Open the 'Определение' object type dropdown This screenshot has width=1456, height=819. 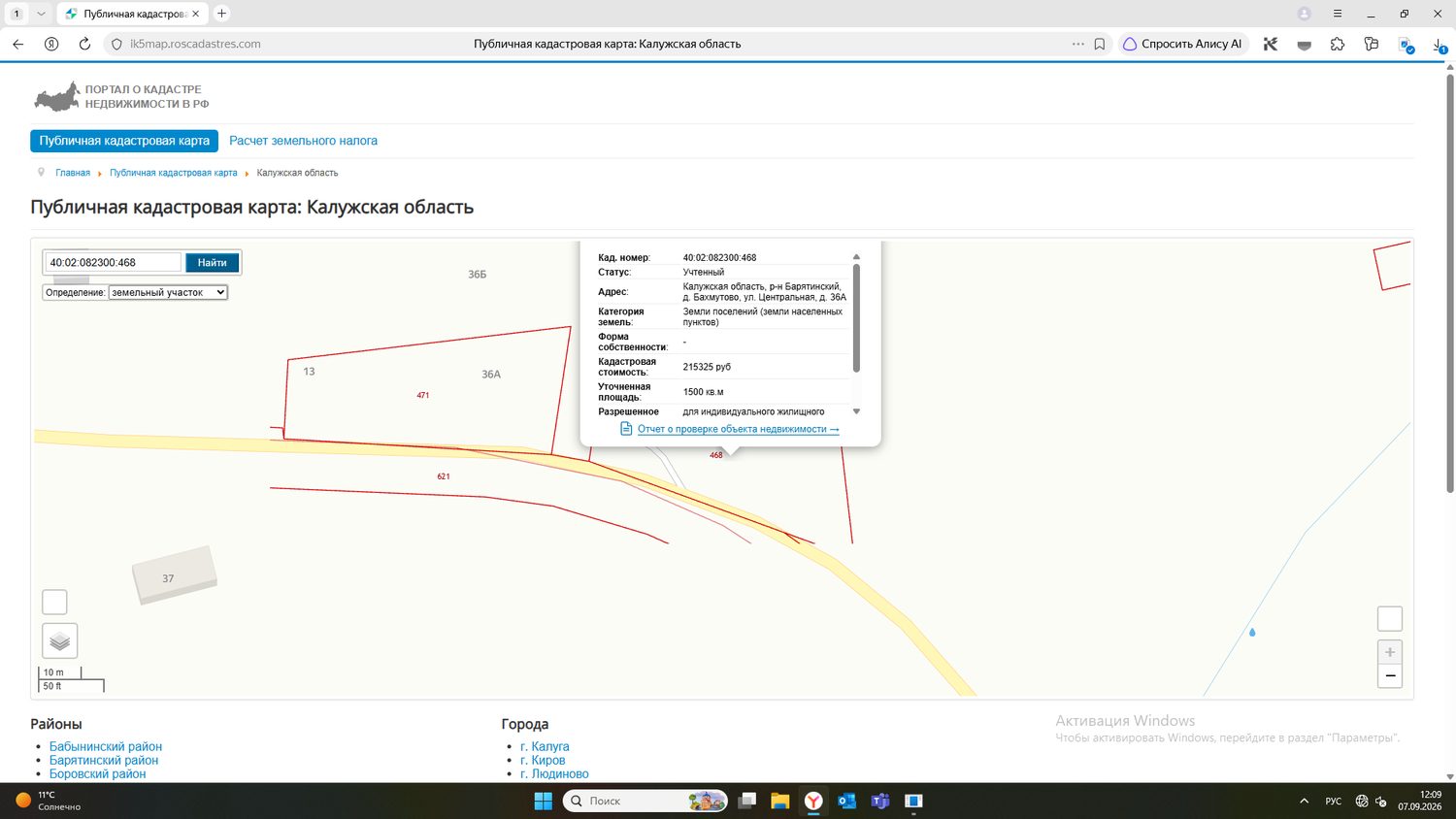(168, 292)
